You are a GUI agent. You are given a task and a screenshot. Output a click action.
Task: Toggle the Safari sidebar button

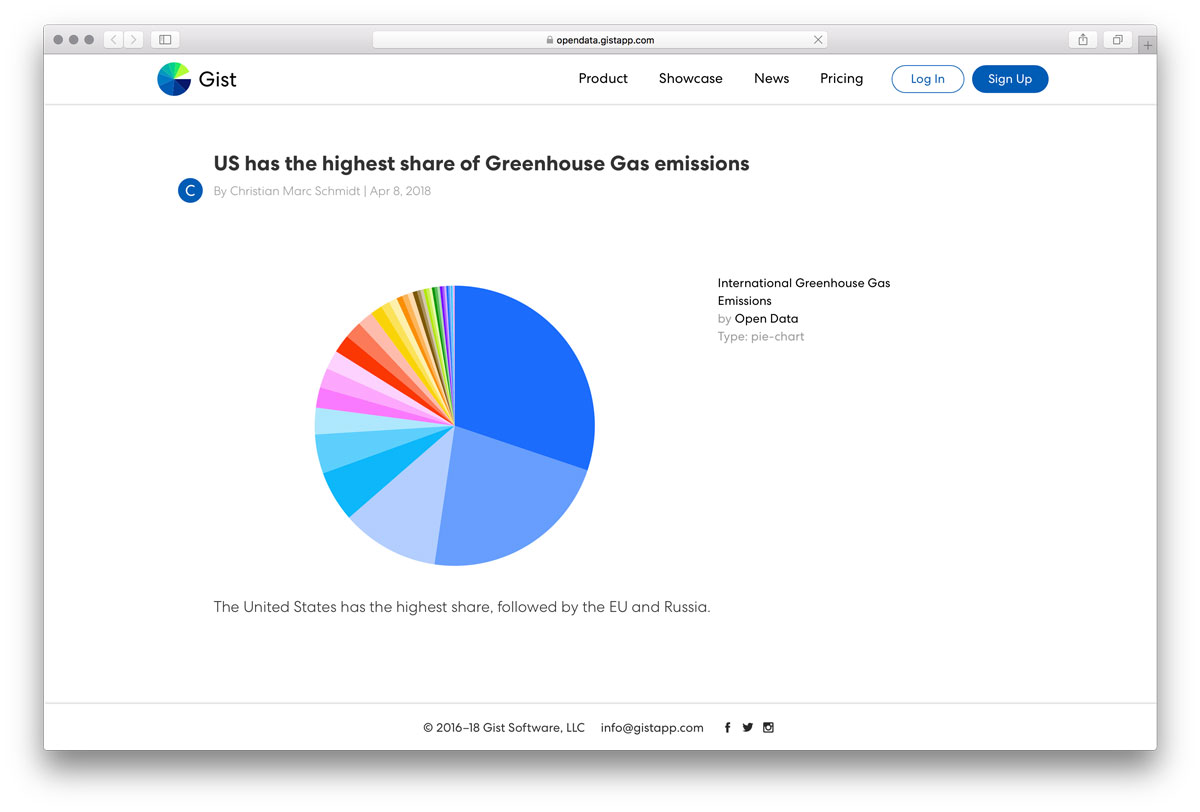pyautogui.click(x=165, y=40)
